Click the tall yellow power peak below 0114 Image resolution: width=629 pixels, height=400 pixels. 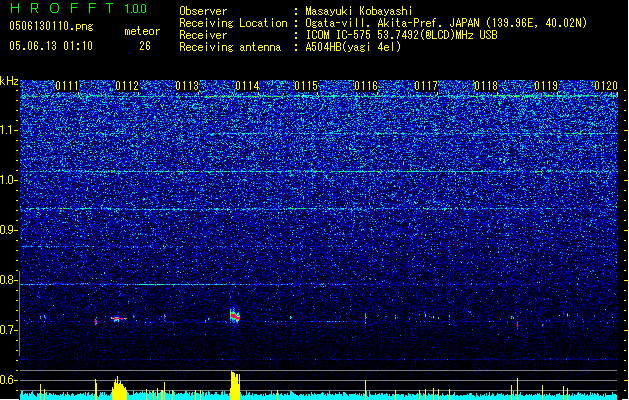pos(235,385)
